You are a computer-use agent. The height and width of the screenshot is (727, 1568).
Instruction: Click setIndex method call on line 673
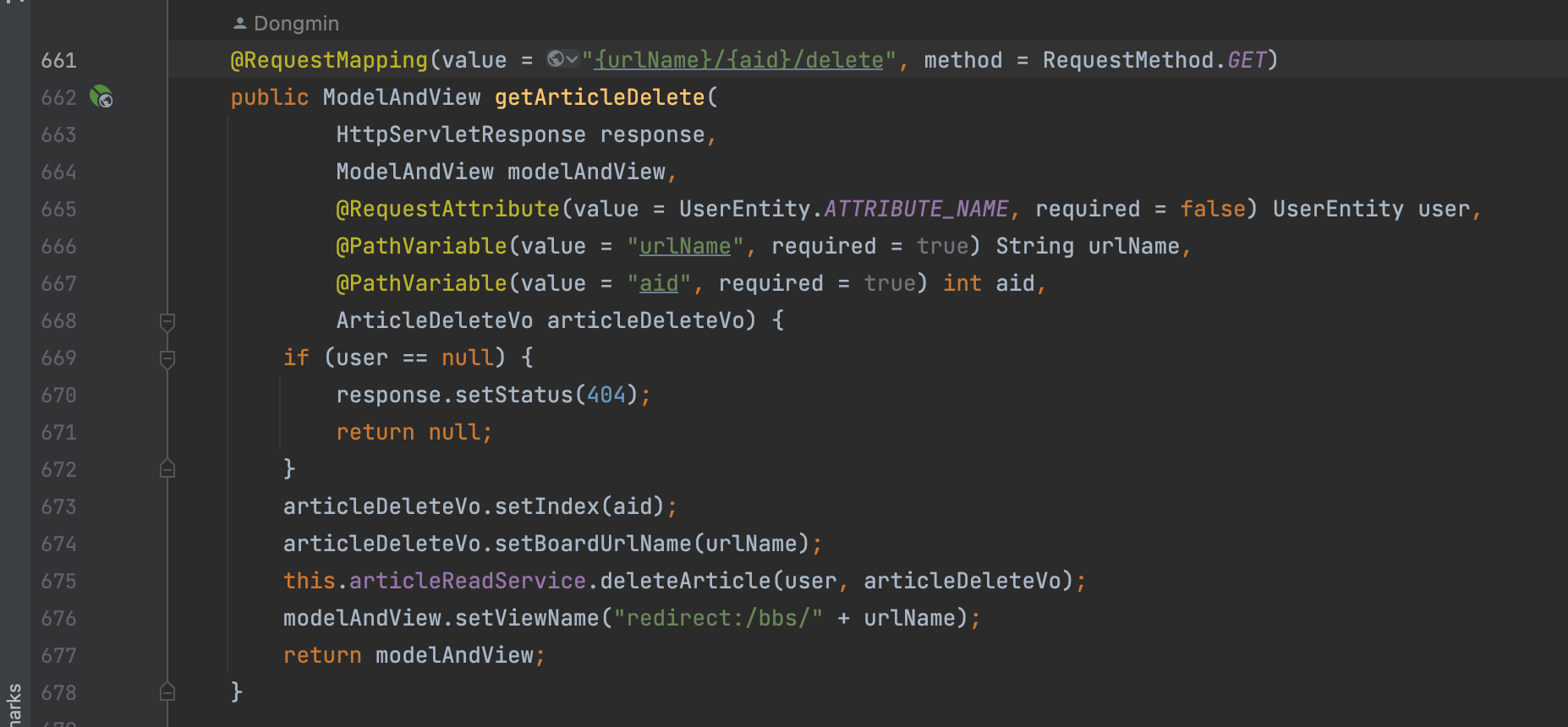[547, 506]
